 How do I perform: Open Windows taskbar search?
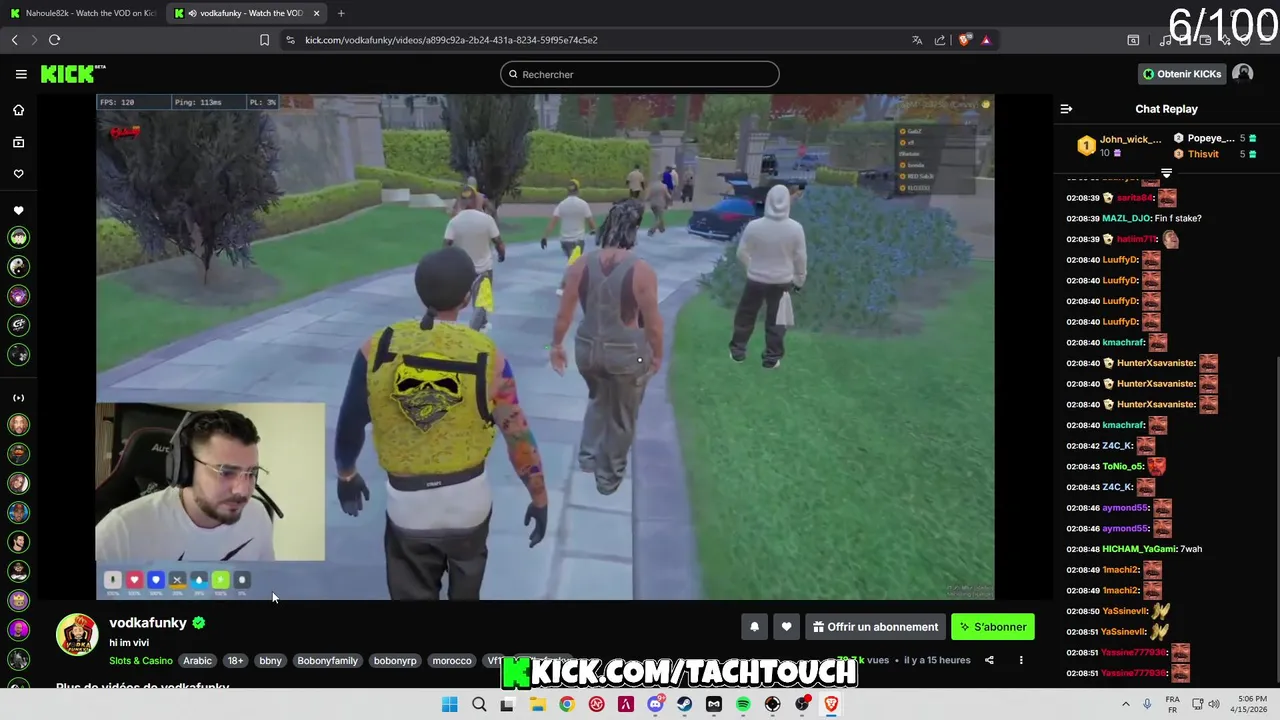(479, 704)
